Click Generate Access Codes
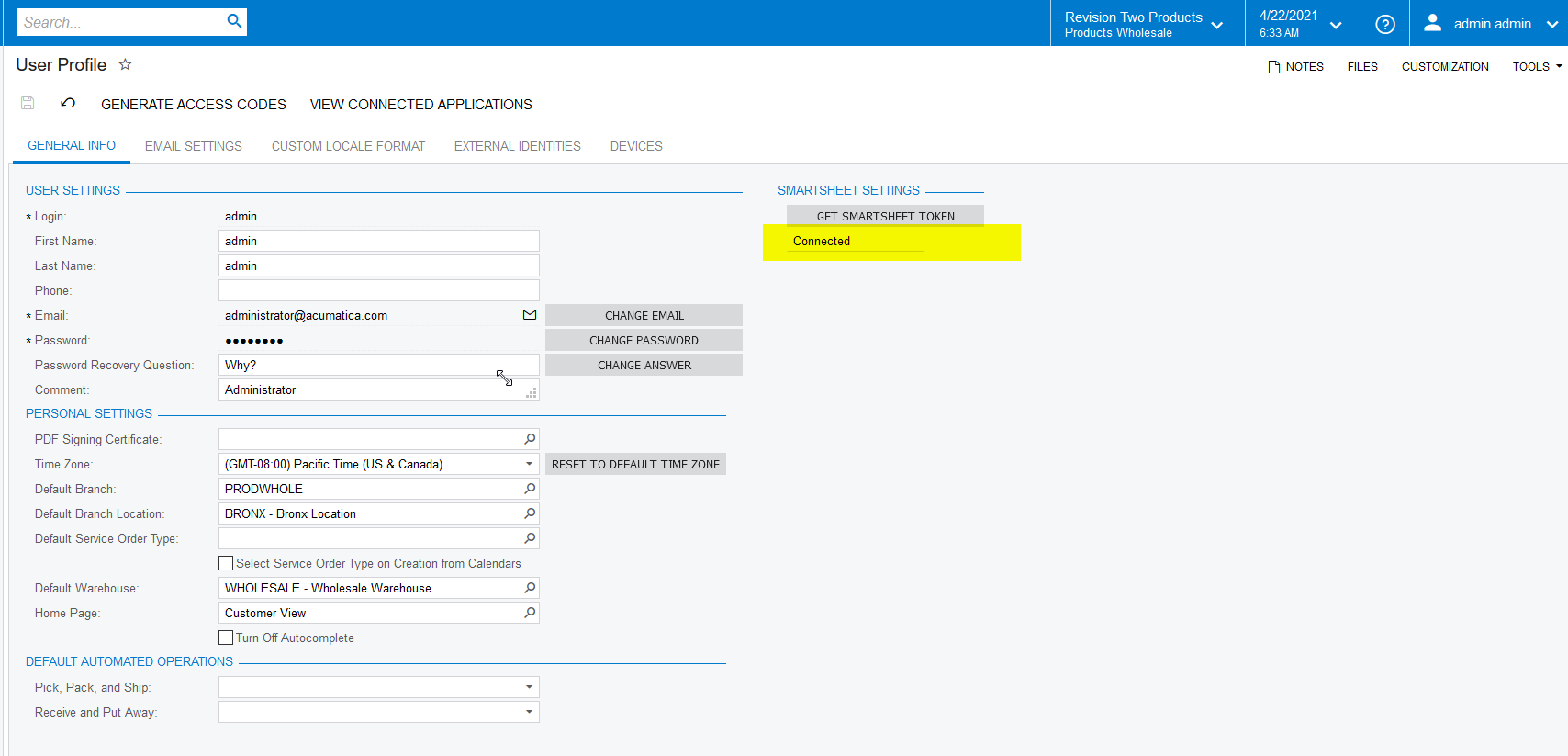Screen dimensions: 1568x756 [194, 105]
